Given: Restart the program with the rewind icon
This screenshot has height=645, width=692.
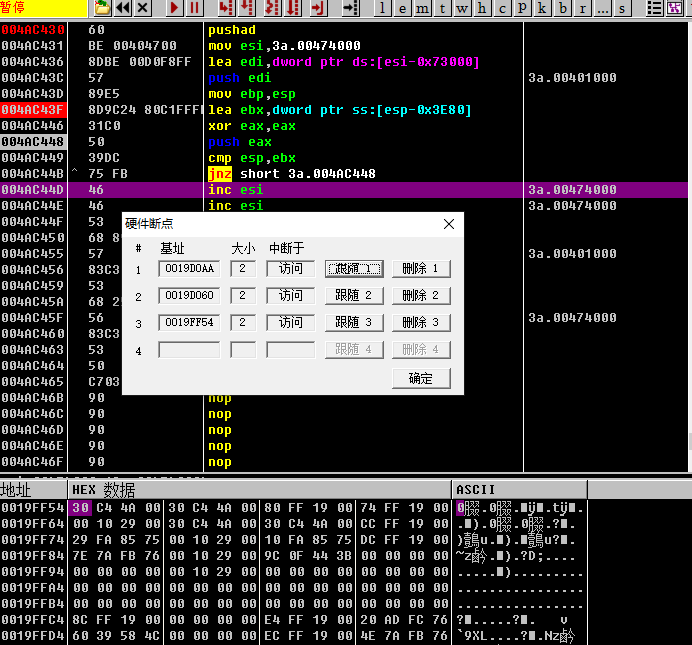Looking at the screenshot, I should (x=123, y=8).
